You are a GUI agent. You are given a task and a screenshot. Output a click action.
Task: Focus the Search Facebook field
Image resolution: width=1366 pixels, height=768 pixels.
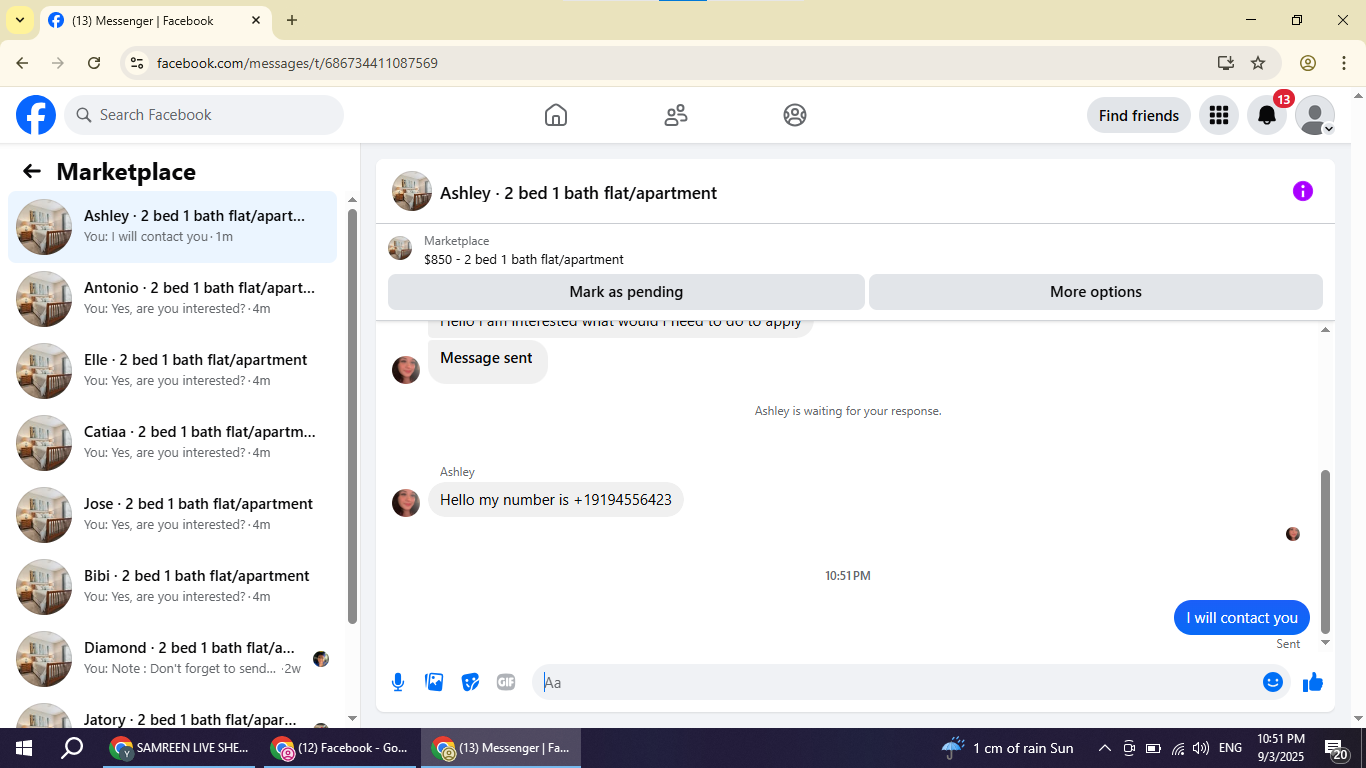coord(204,115)
